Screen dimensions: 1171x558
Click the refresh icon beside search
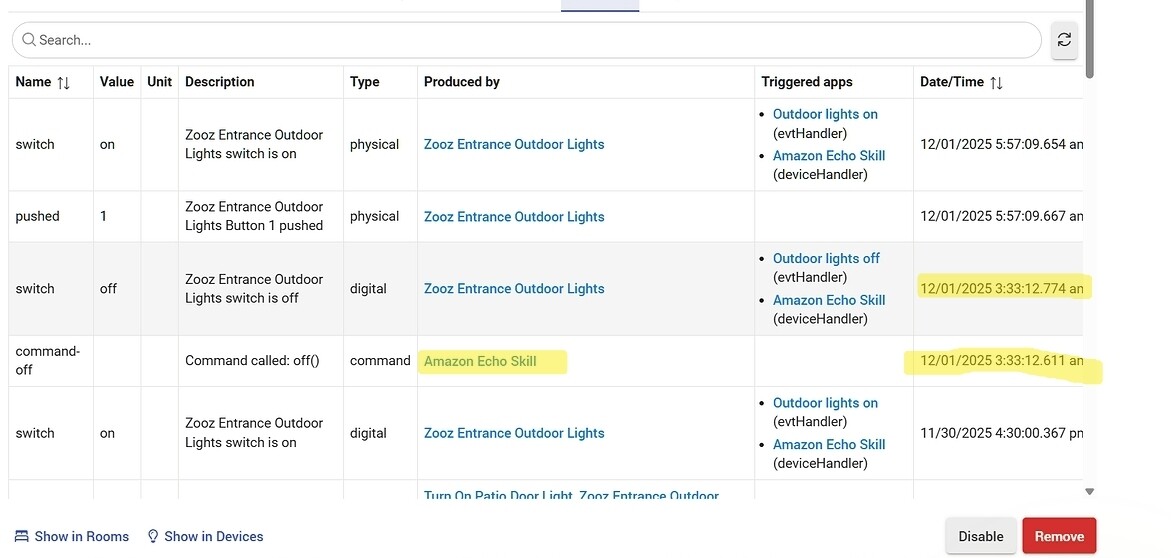[x=1064, y=40]
